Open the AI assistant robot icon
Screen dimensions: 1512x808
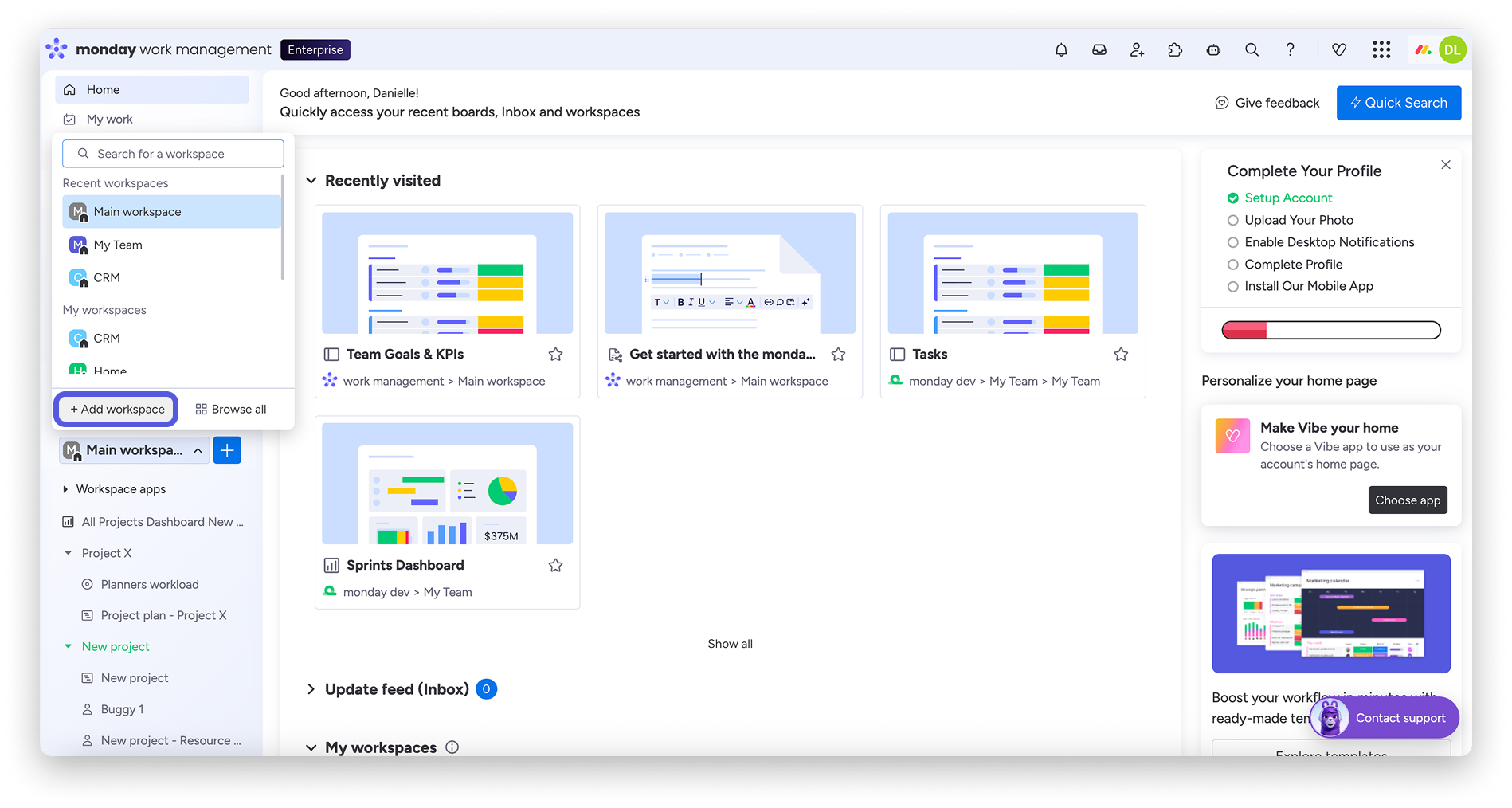tap(1213, 50)
